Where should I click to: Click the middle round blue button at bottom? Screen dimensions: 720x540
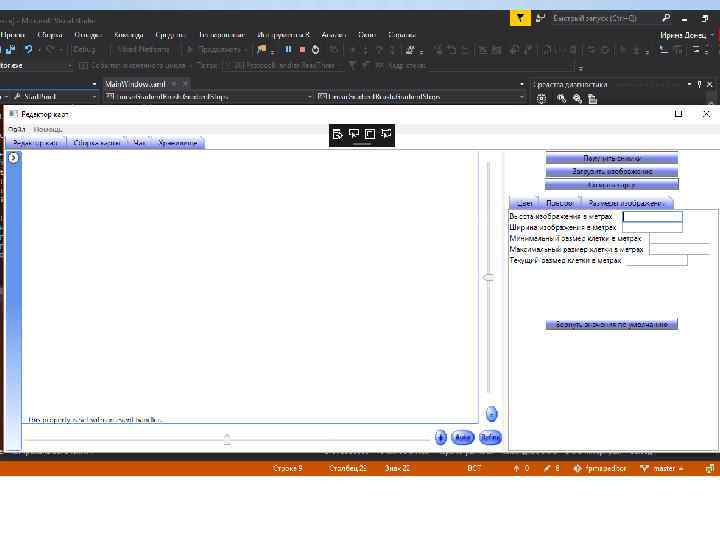pyautogui.click(x=462, y=437)
